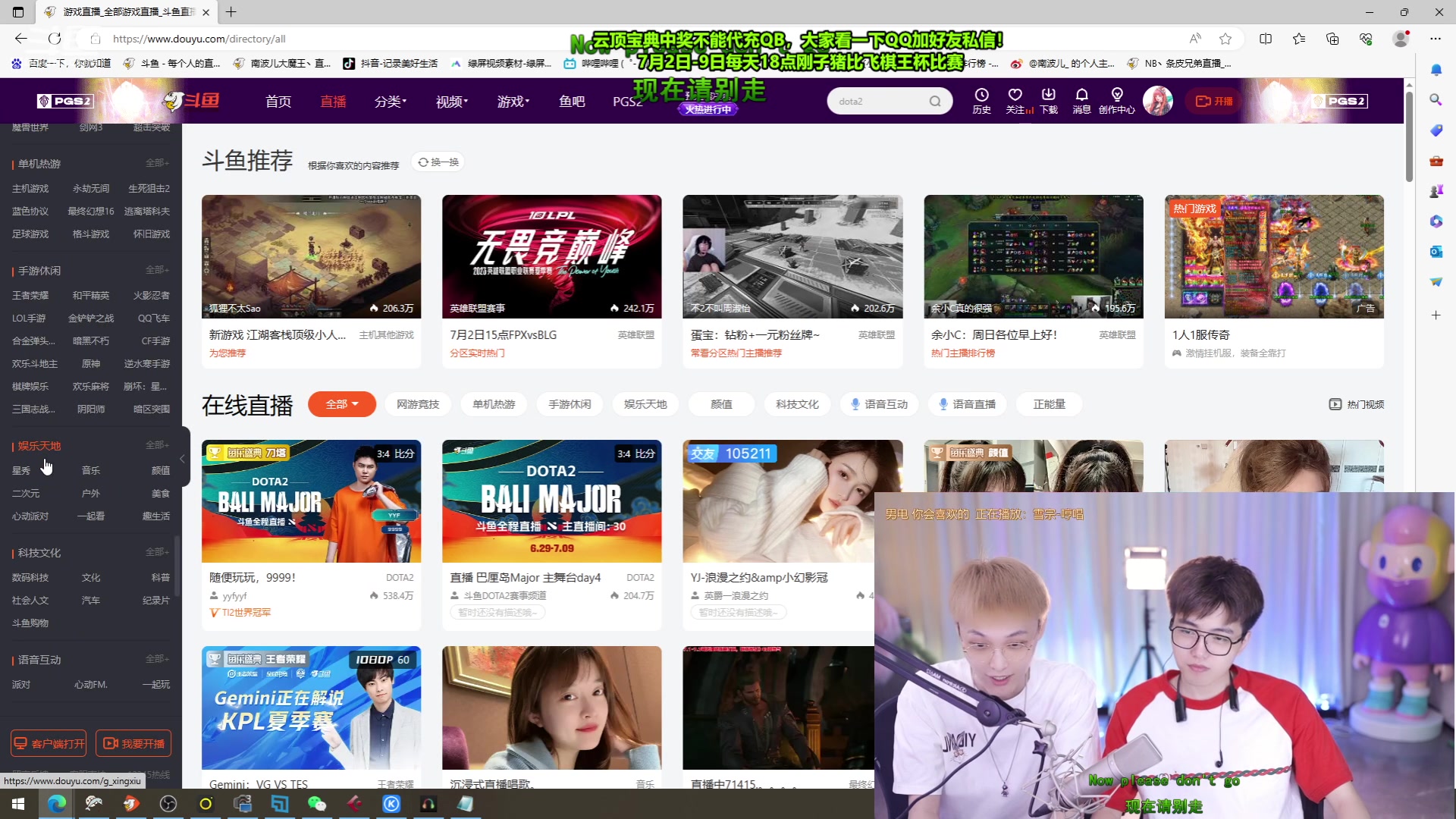The width and height of the screenshot is (1456, 819).
Task: Open 星秀 category in sidebar
Action: pos(21,471)
